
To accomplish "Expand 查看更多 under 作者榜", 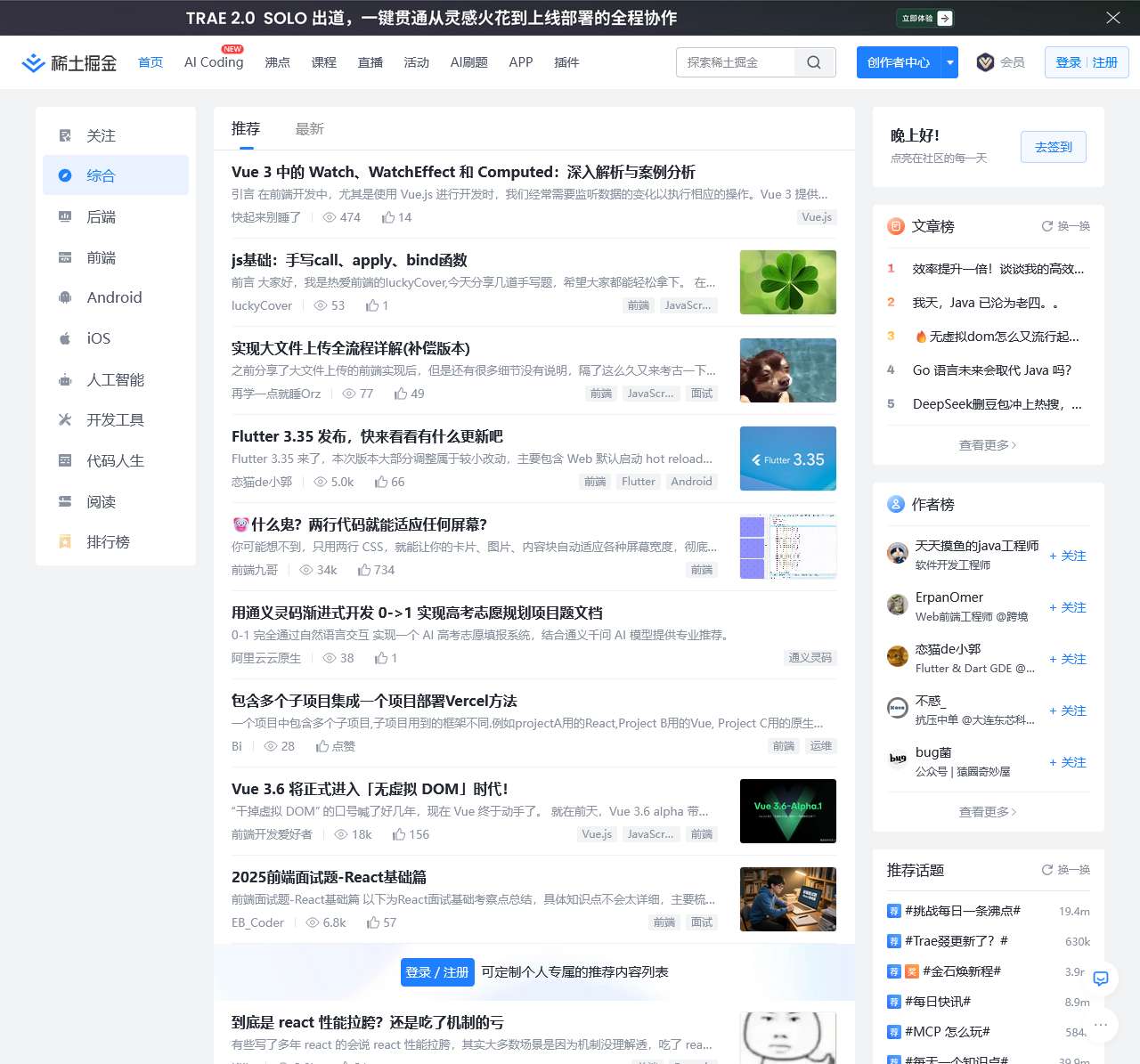I will (987, 812).
